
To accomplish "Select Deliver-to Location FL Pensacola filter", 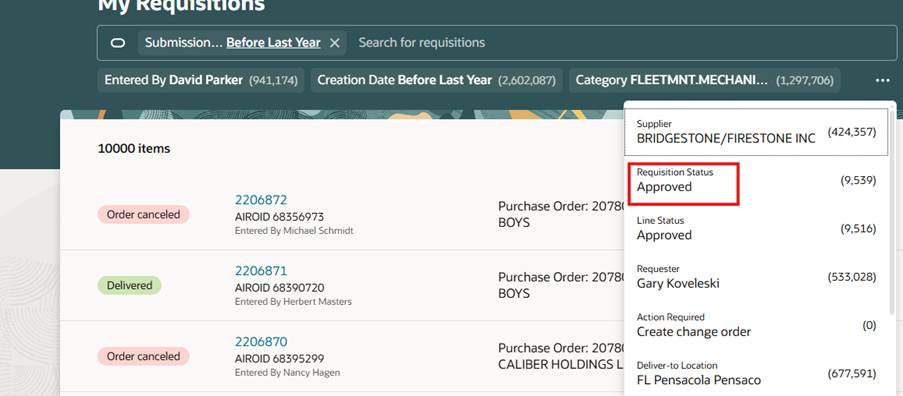I will (756, 374).
